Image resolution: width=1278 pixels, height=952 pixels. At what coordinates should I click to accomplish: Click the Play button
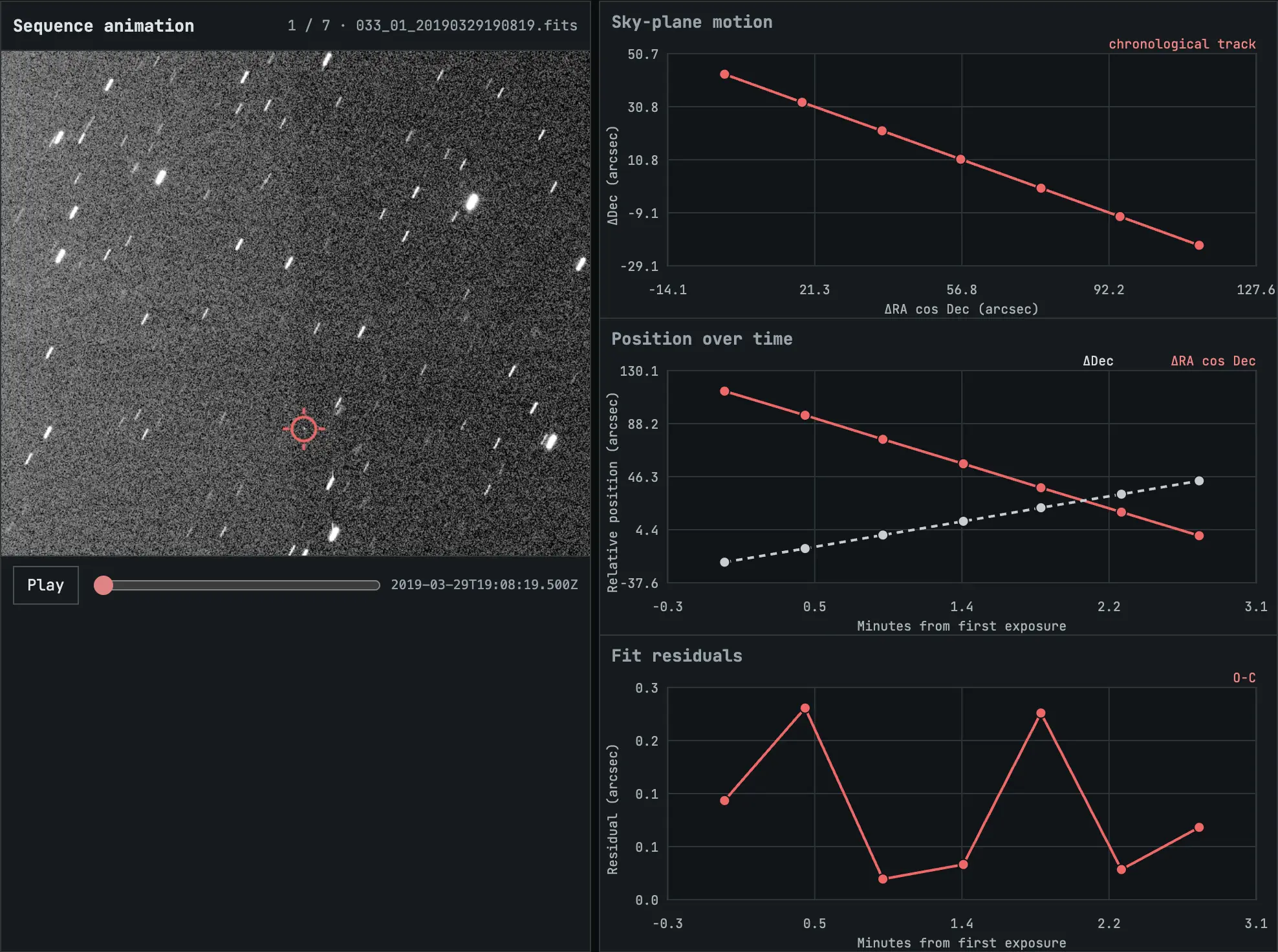(46, 585)
